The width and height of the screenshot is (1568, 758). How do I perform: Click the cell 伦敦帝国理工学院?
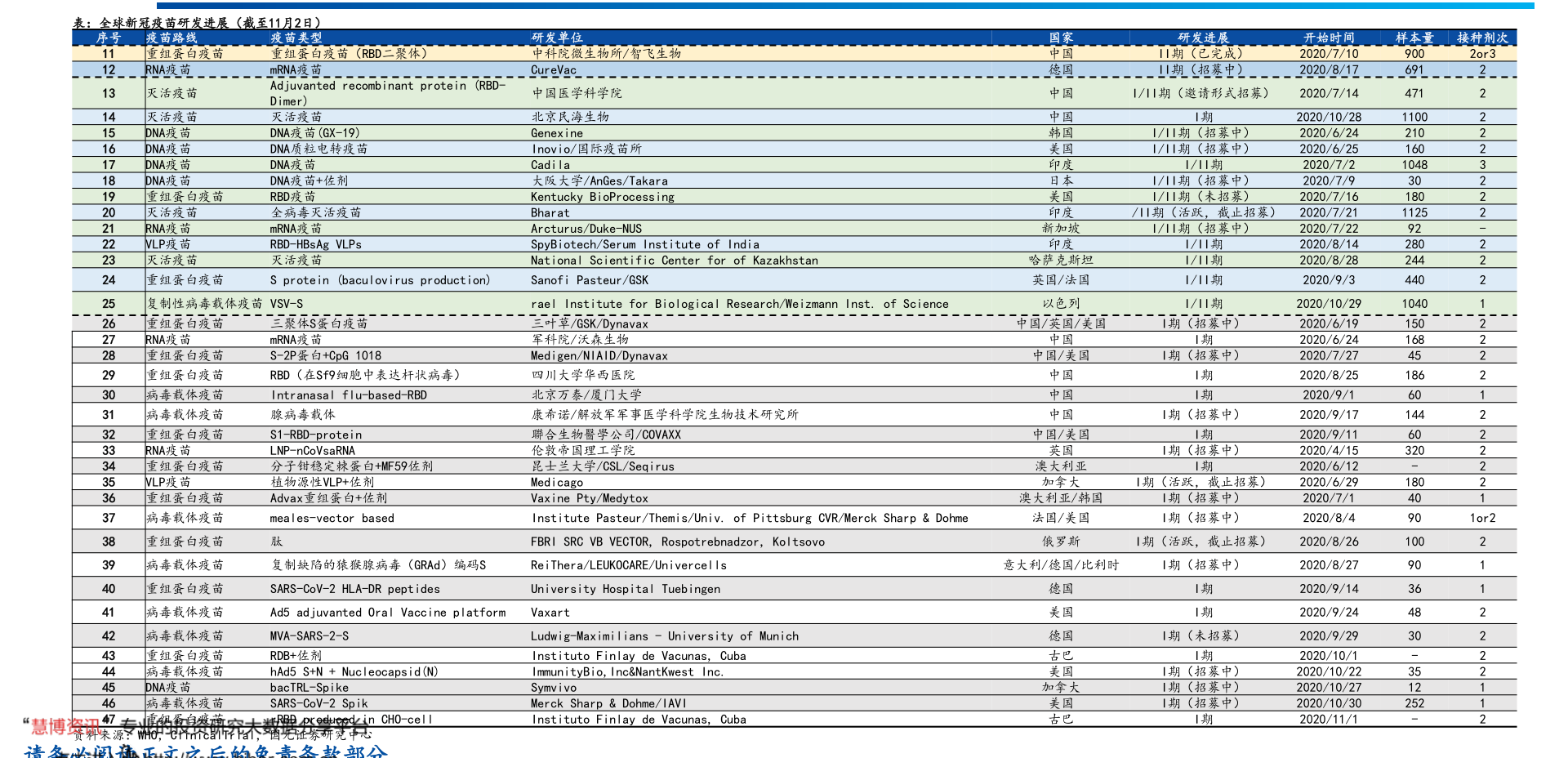point(583,451)
